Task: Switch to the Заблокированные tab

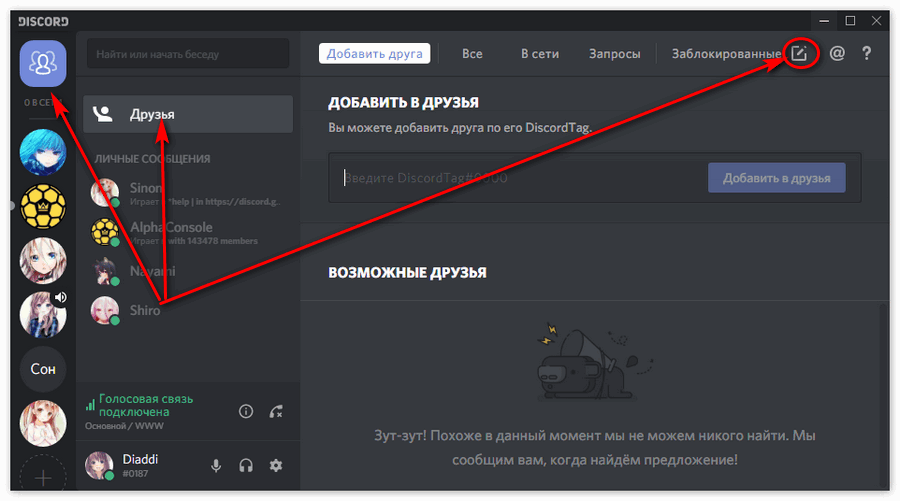Action: (x=726, y=53)
